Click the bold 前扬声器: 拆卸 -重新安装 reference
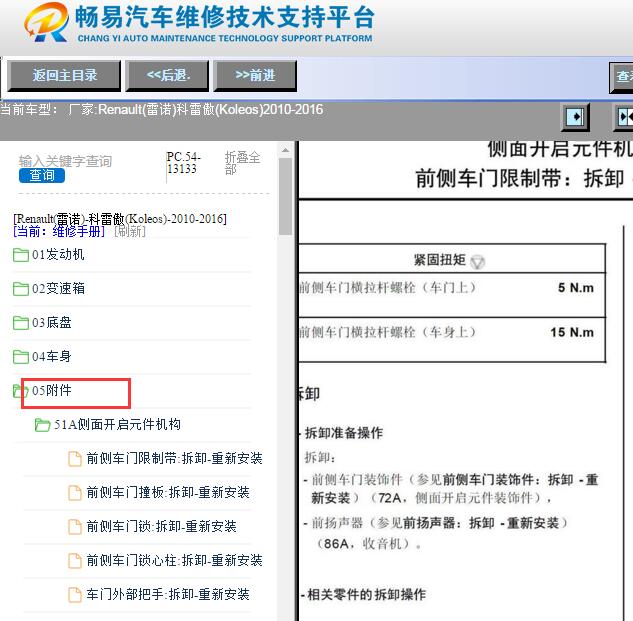The width and height of the screenshot is (633, 621). (x=481, y=523)
